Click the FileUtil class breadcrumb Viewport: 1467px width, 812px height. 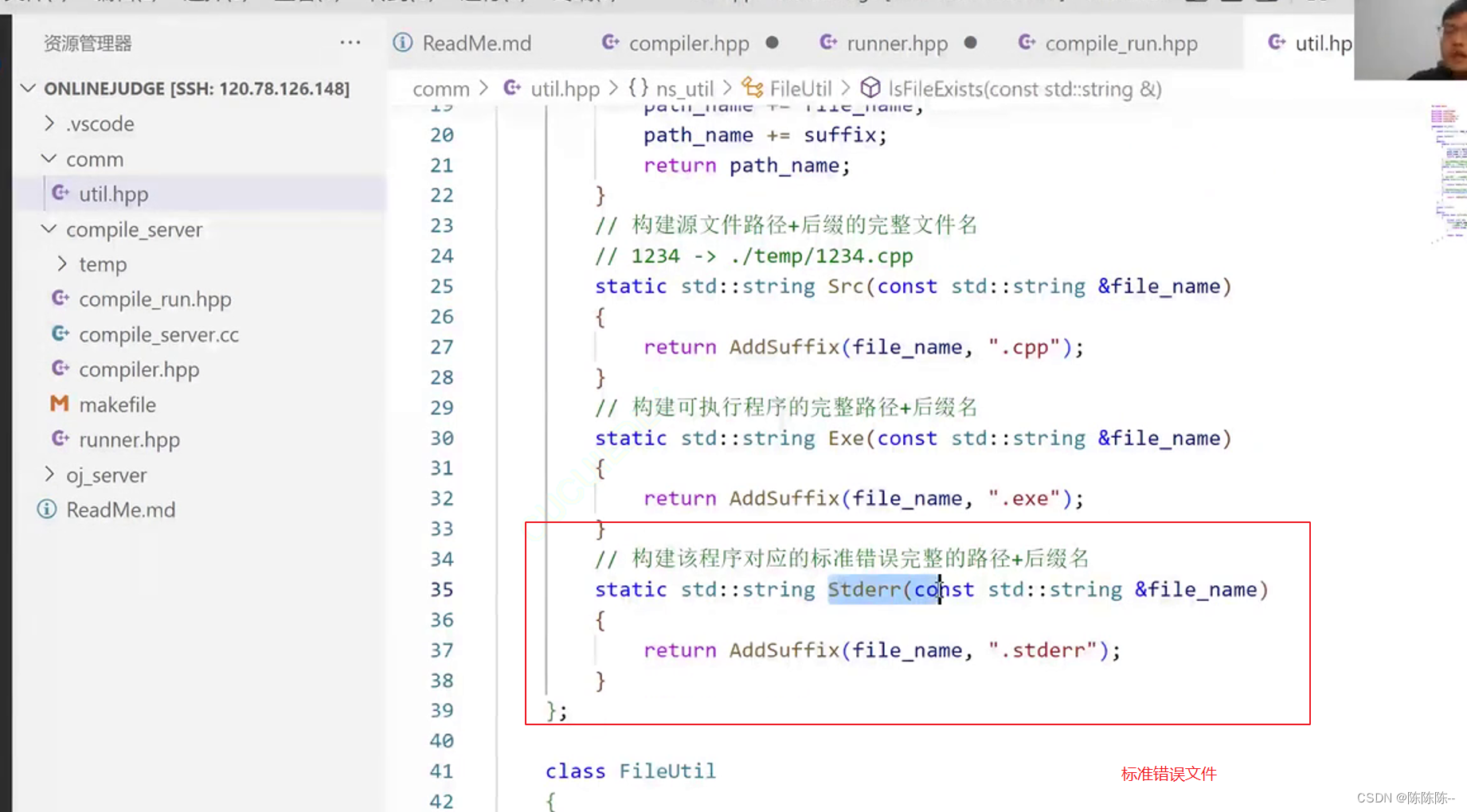(x=800, y=88)
